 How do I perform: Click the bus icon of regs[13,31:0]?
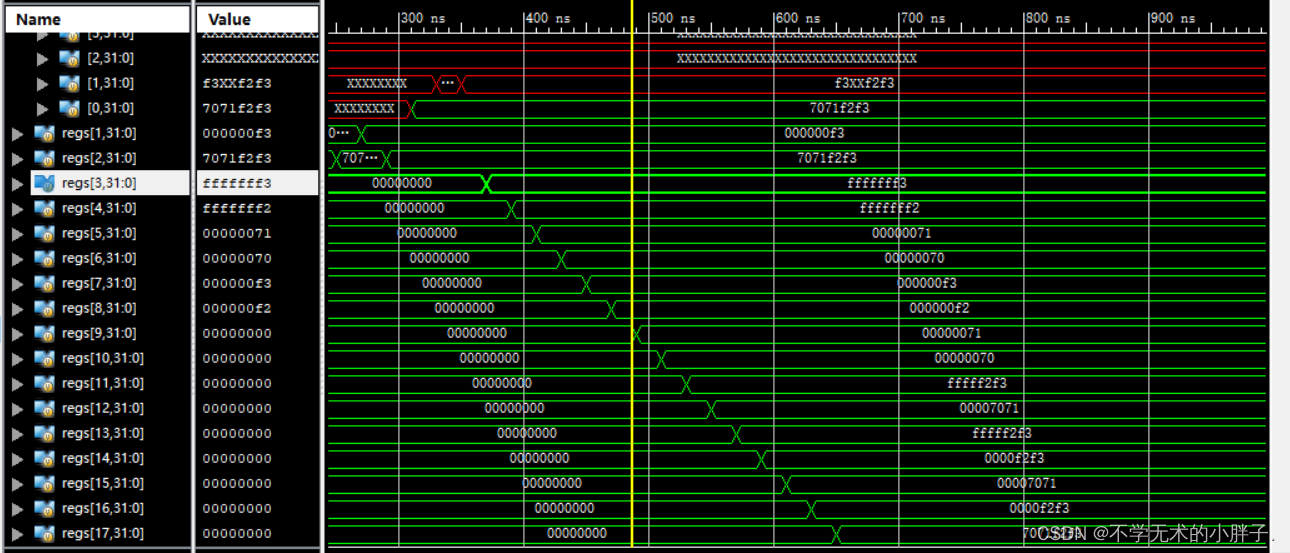(44, 433)
